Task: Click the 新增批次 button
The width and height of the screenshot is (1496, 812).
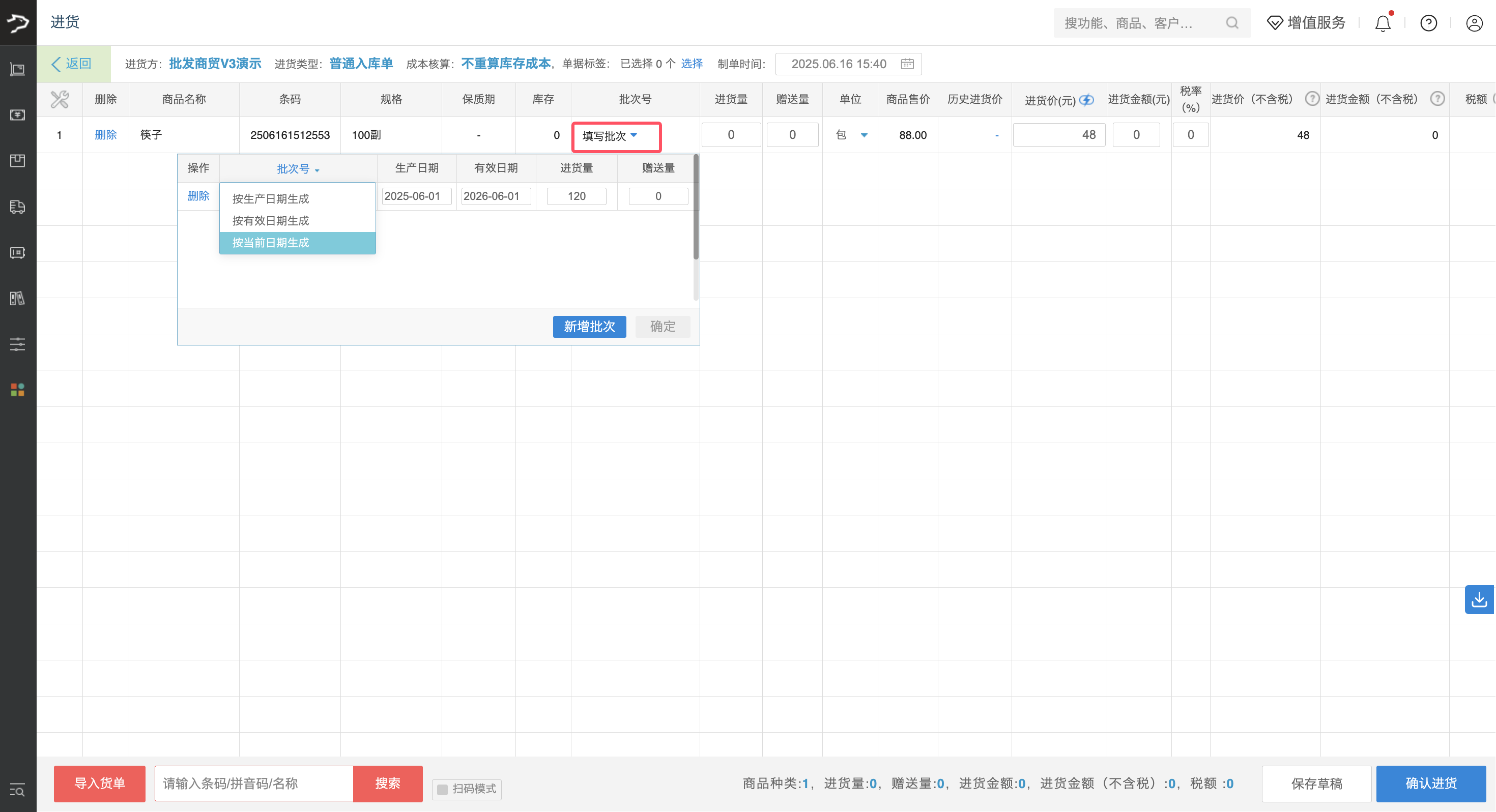Action: (589, 327)
